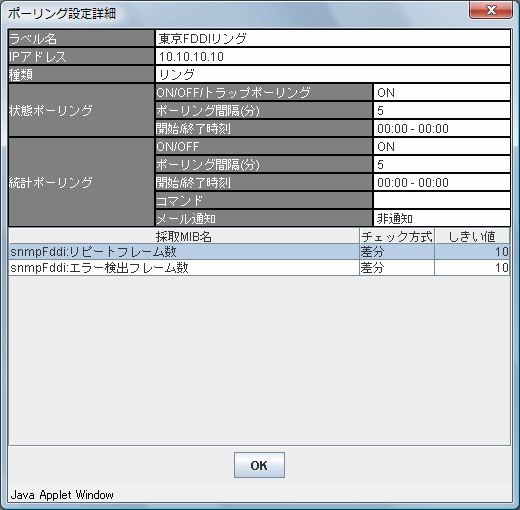Click the チェック方式 column header
The image size is (520, 510).
coord(397,236)
